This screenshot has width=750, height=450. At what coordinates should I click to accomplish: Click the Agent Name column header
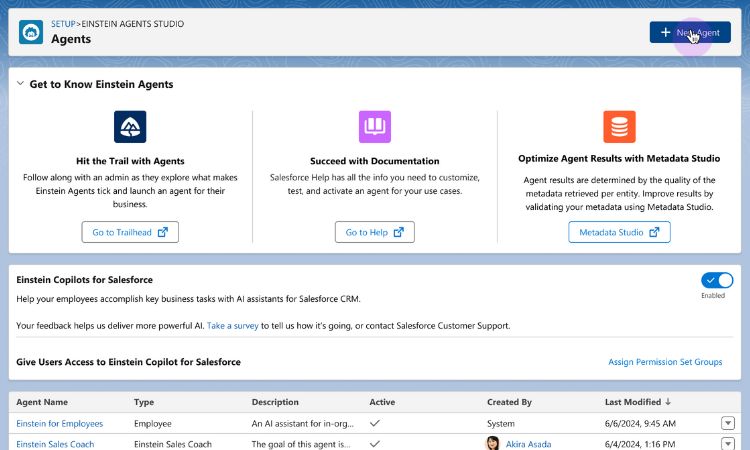tap(42, 402)
